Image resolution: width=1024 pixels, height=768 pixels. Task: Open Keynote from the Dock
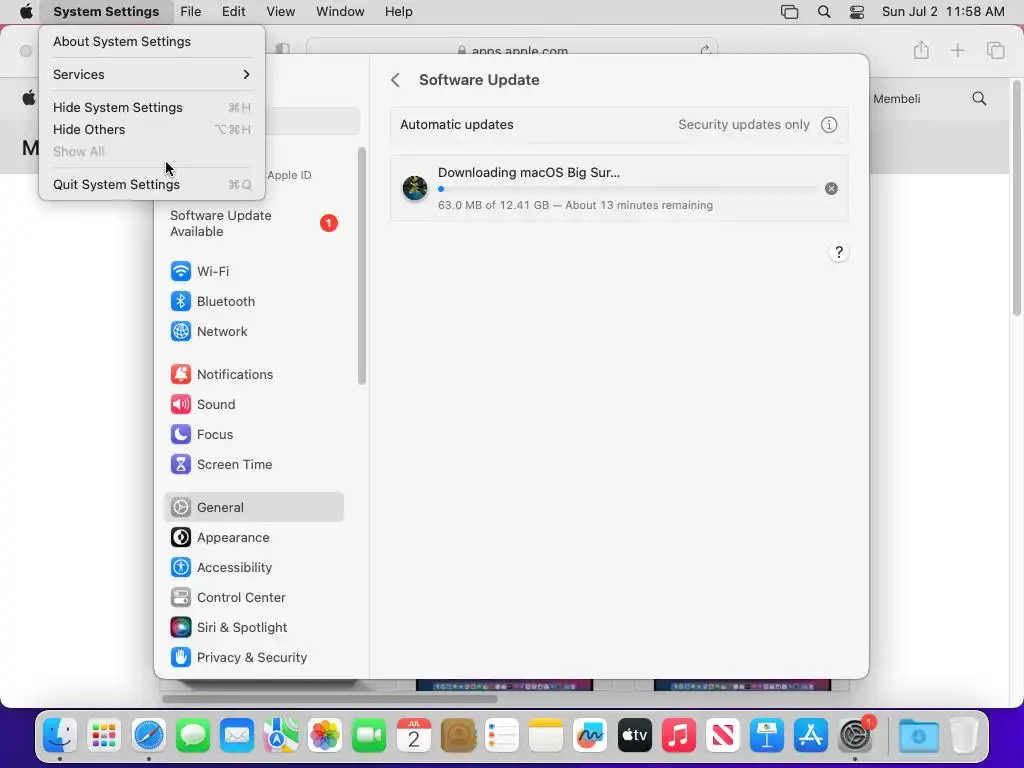(767, 736)
